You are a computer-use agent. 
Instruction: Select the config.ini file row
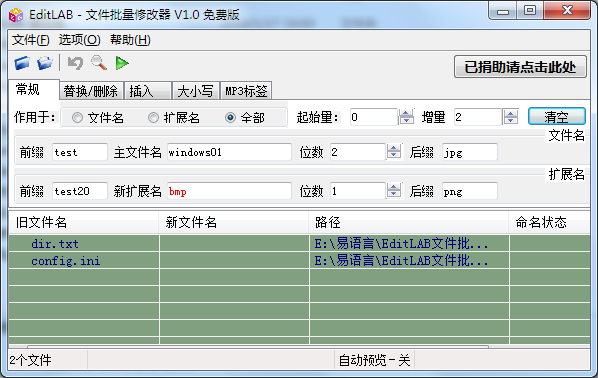(299, 261)
